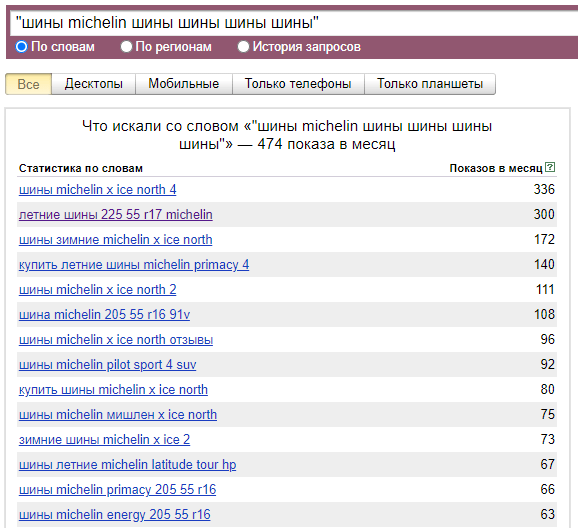Switch to the 'Только телефоны' tab
Image resolution: width=578 pixels, height=528 pixels.
click(x=298, y=84)
